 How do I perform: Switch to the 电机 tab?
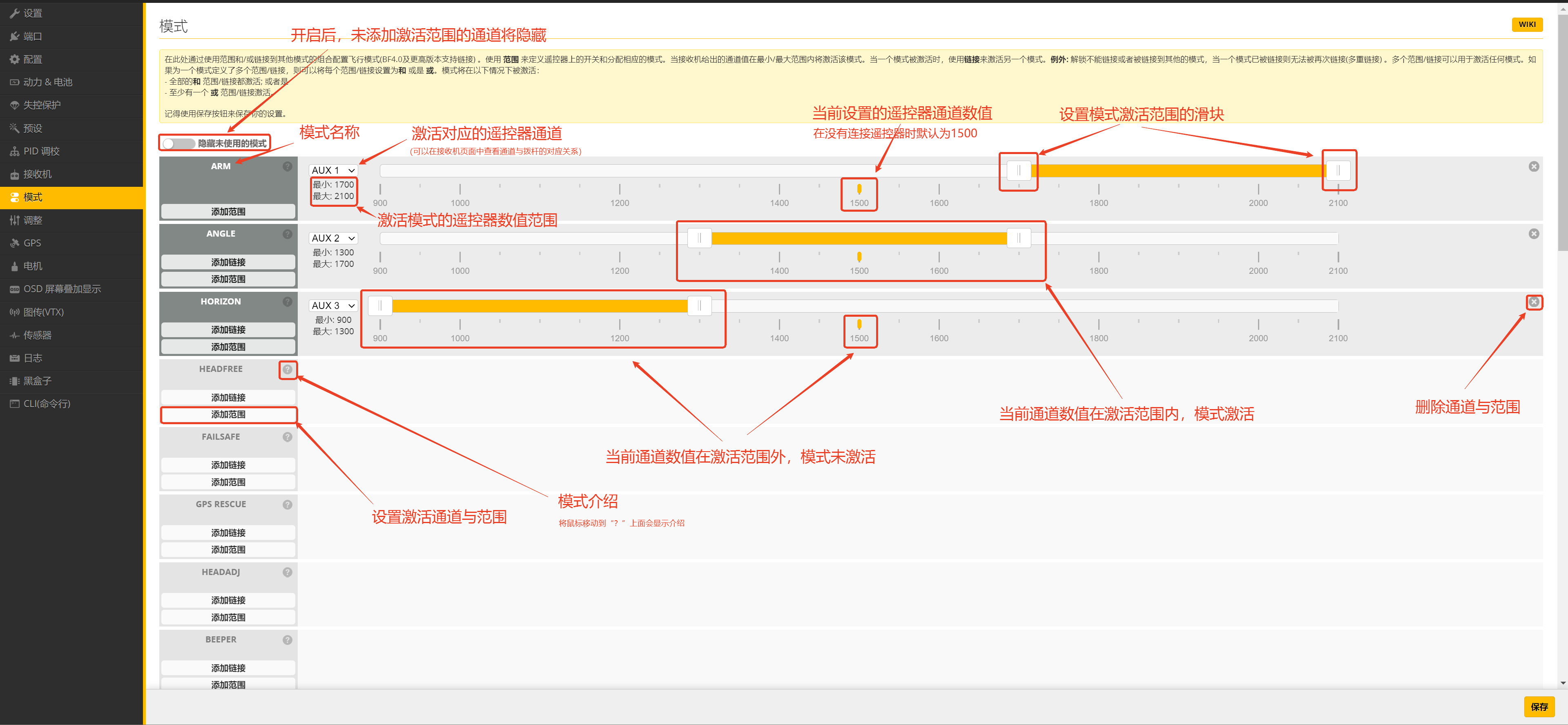[x=72, y=266]
